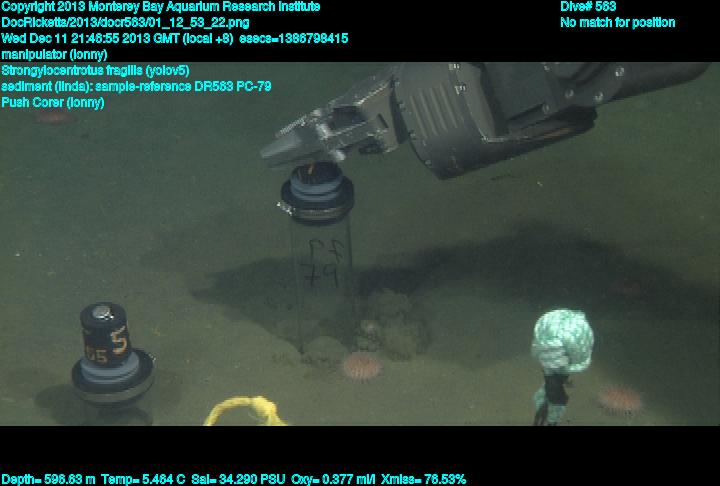Select the file path DocRicketts/2013/docr563/01_12_53_22.png
This screenshot has height=486, width=720.
125,23
